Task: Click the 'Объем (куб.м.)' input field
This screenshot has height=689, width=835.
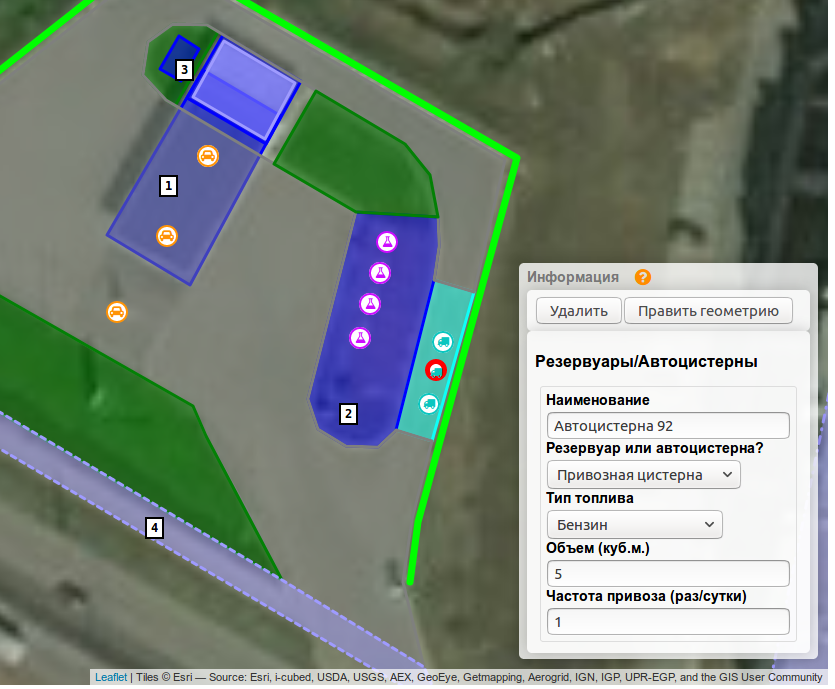Action: click(667, 574)
